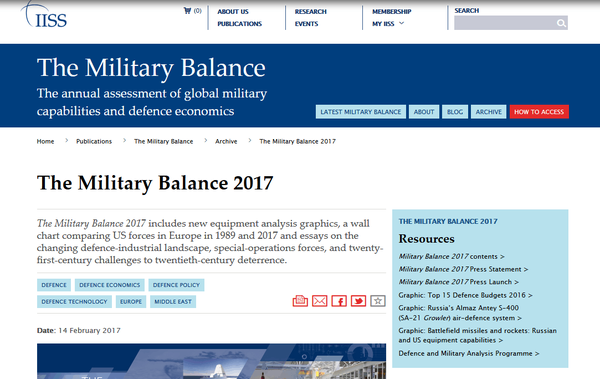Open the Archive tab button
Viewport: 600px width, 379px height.
[x=489, y=112]
